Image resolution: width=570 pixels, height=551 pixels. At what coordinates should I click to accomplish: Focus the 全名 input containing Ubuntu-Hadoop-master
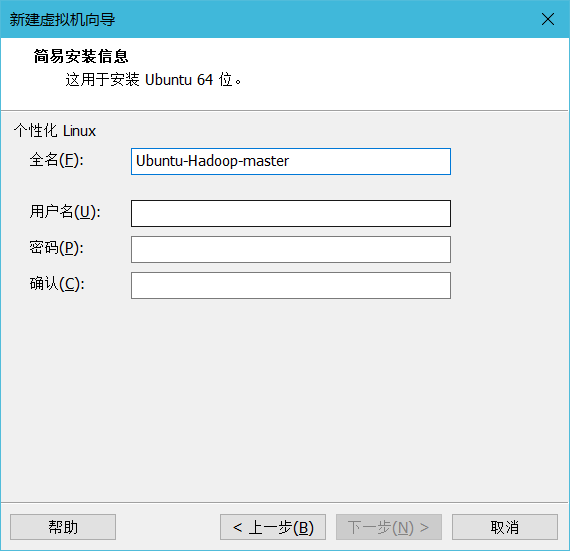[x=291, y=161]
